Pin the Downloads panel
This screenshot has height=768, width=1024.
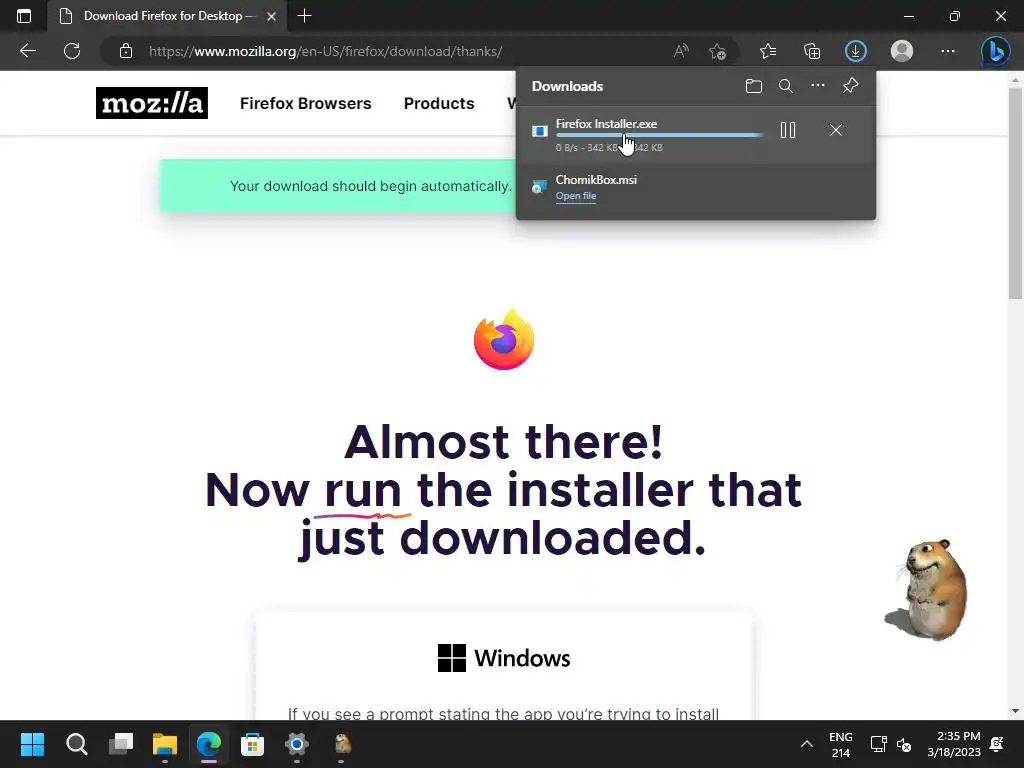(850, 86)
